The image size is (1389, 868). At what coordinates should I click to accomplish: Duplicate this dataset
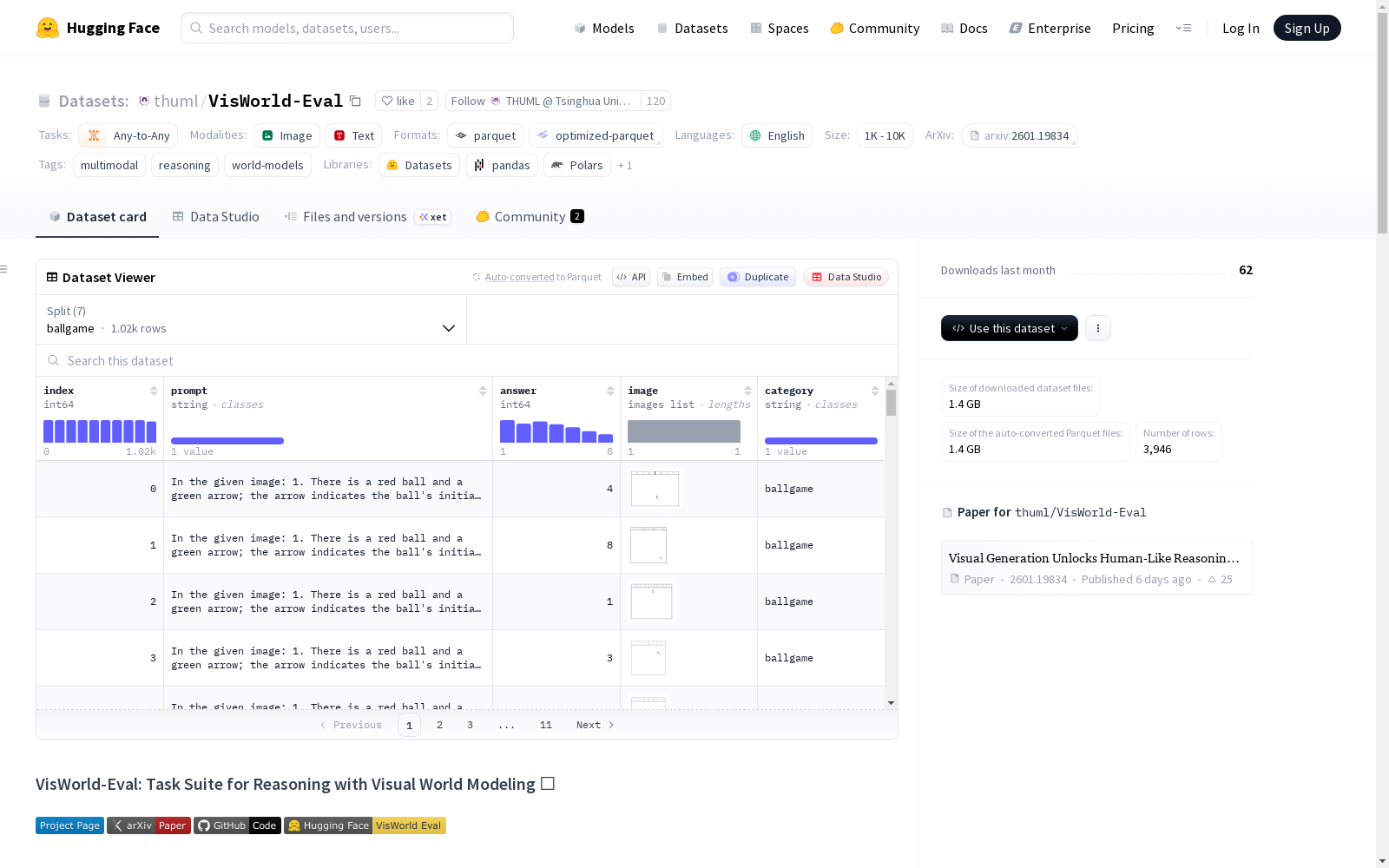[758, 277]
